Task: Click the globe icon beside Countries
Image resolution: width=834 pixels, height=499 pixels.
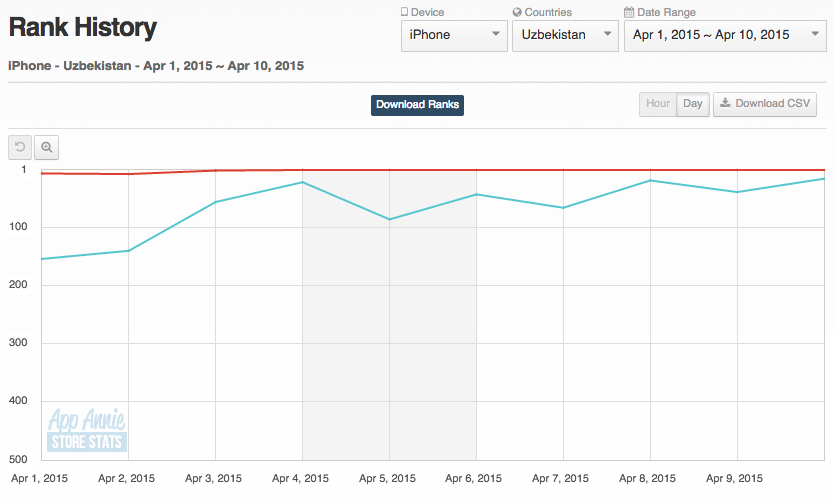Action: pos(517,13)
